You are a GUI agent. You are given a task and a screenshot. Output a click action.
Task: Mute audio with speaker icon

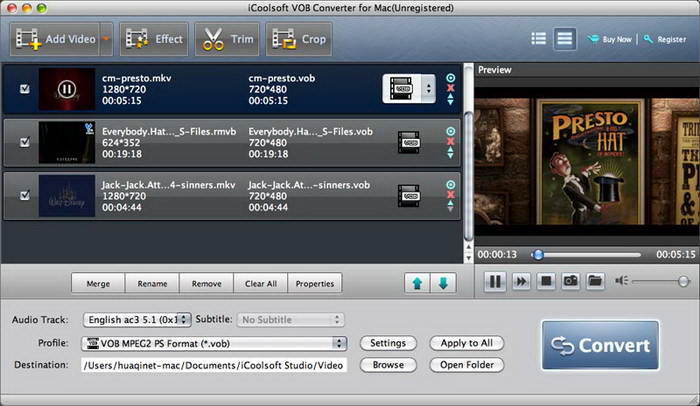point(621,280)
